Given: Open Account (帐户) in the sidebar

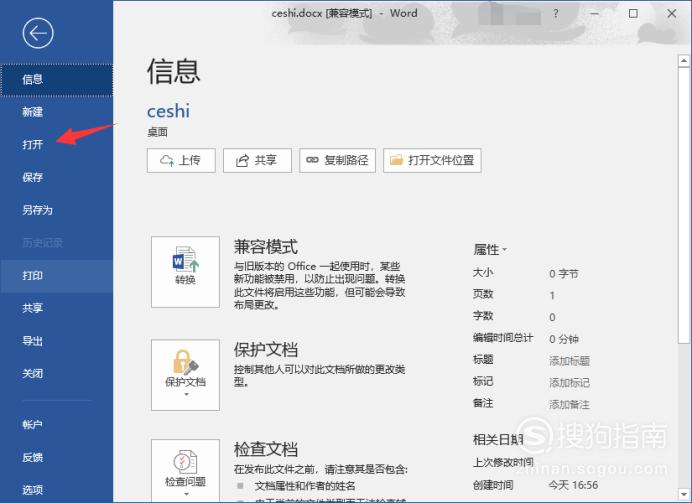Looking at the screenshot, I should coord(56,424).
